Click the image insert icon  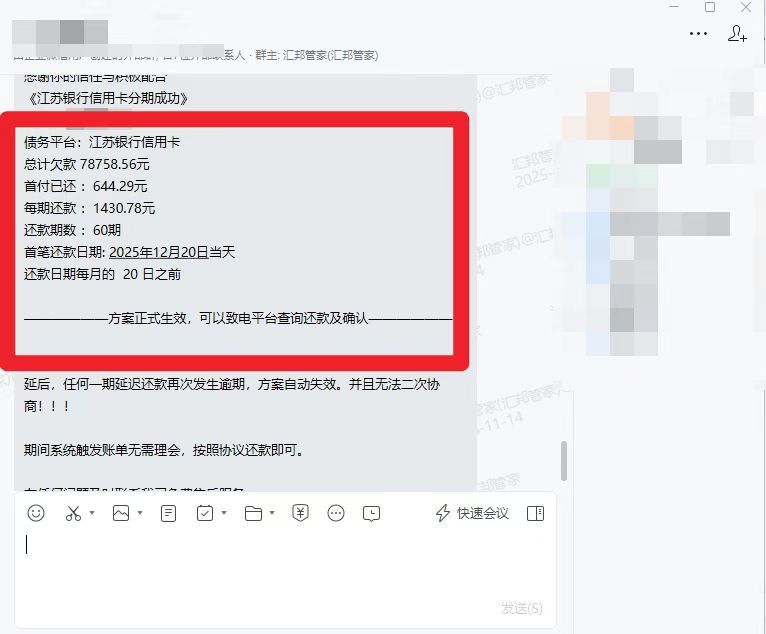[x=121, y=513]
